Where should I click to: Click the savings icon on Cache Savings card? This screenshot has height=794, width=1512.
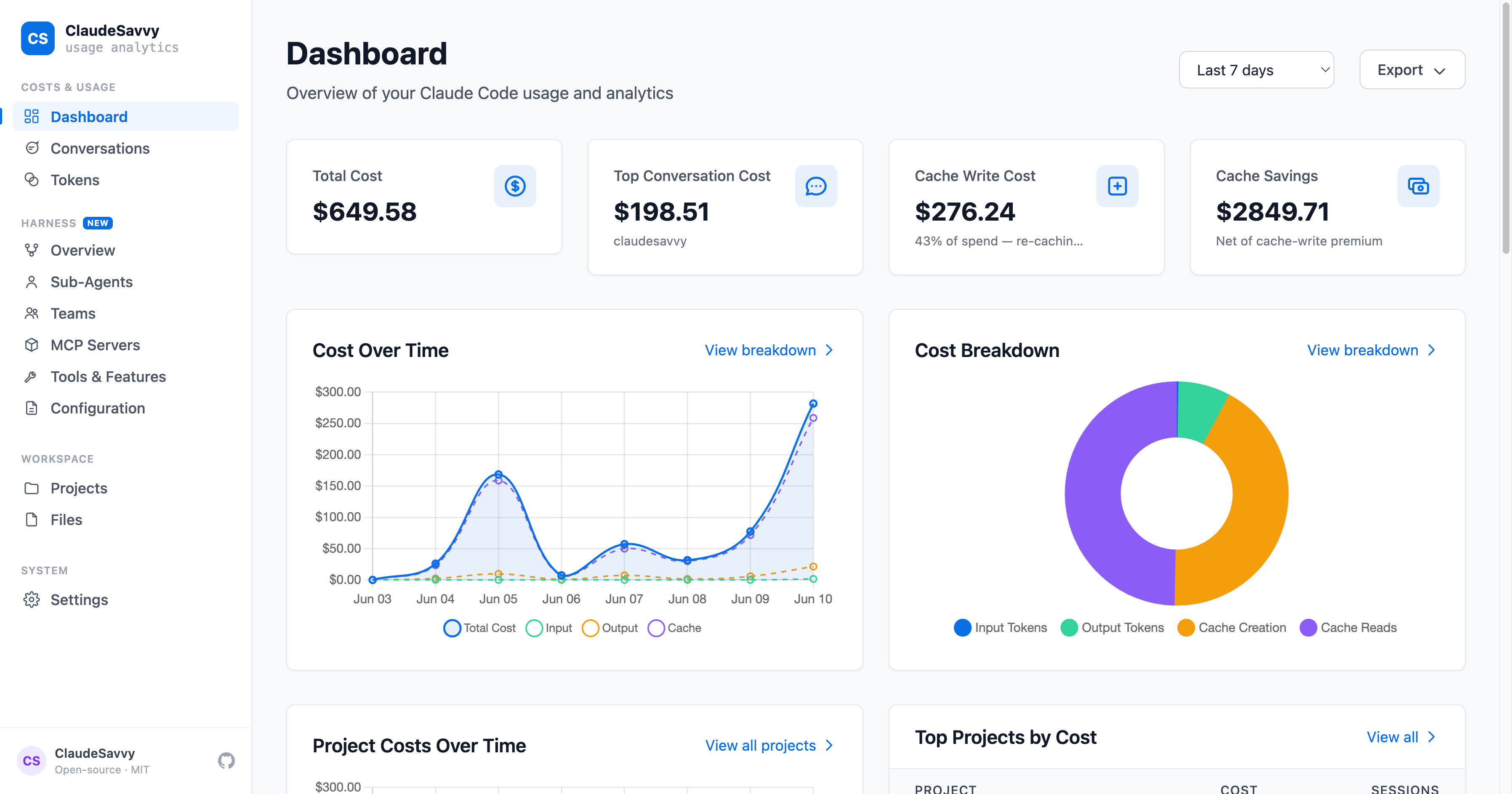(1418, 186)
